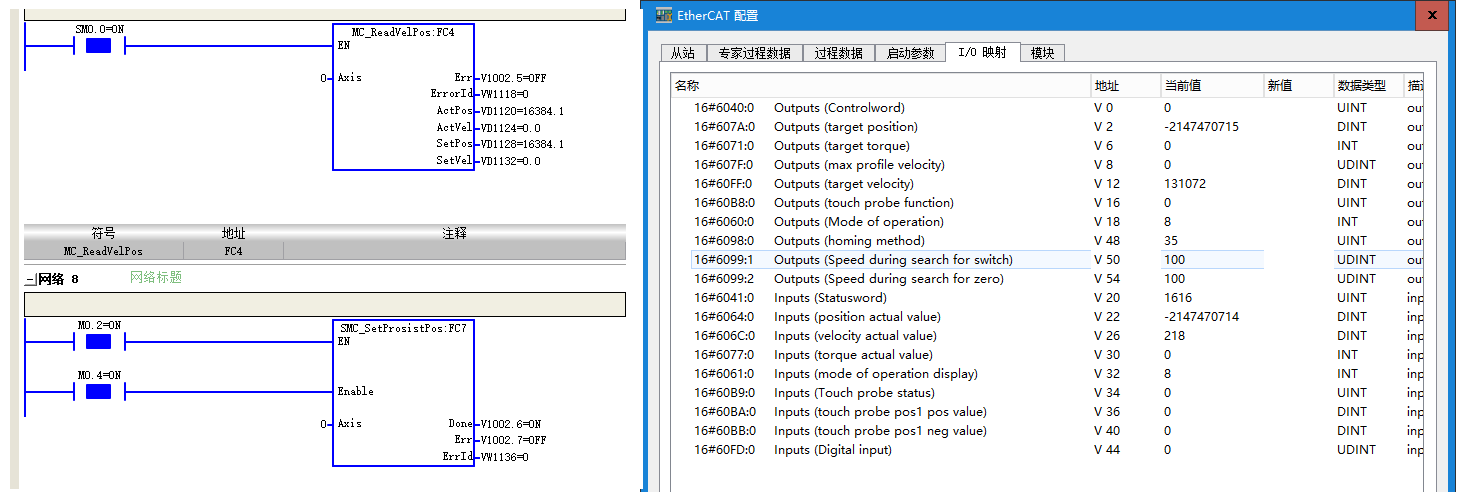Click the 新值 column header
This screenshot has width=1461, height=492.
pyautogui.click(x=1299, y=86)
